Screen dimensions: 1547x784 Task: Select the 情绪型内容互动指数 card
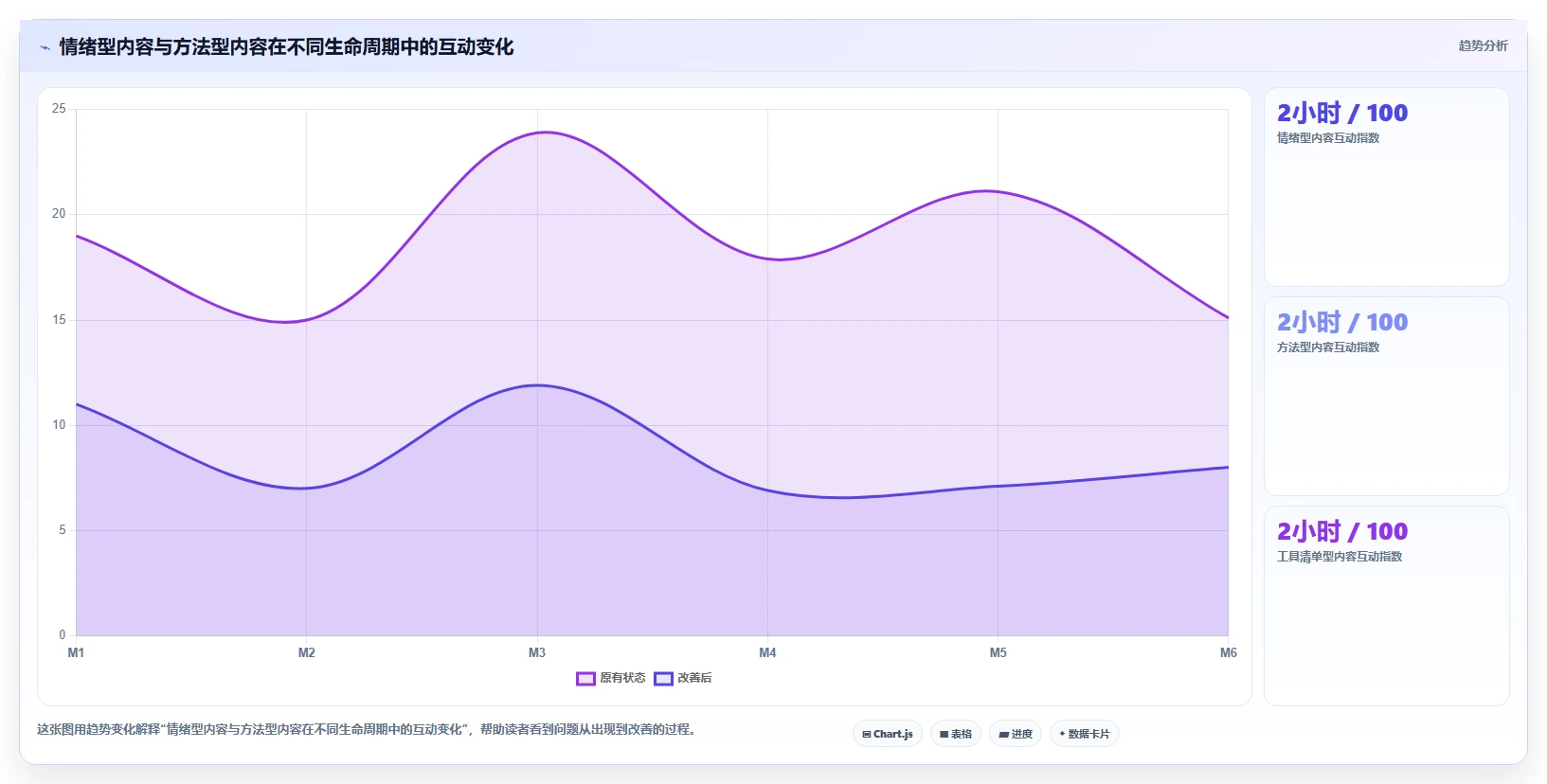tap(1387, 187)
